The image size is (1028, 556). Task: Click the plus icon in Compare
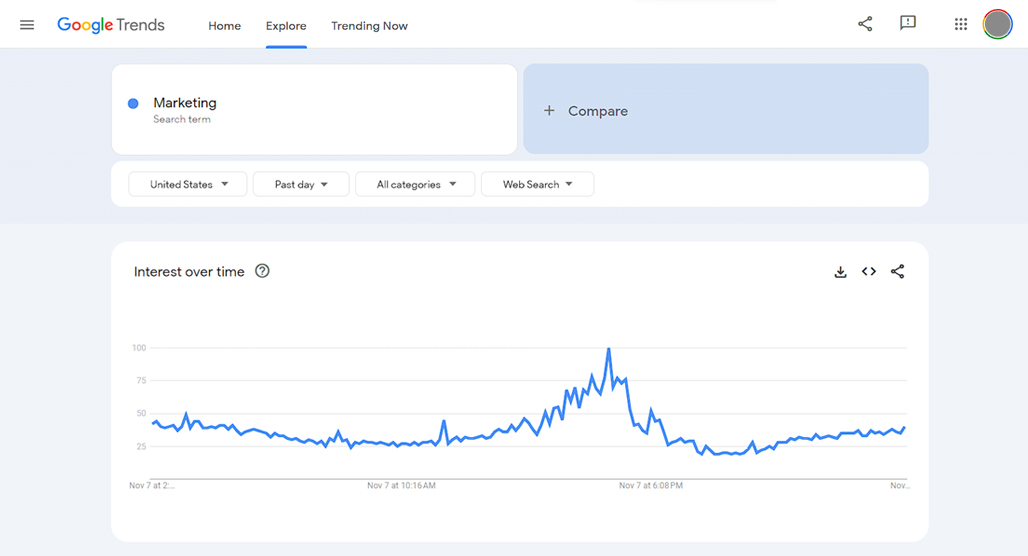pos(549,111)
